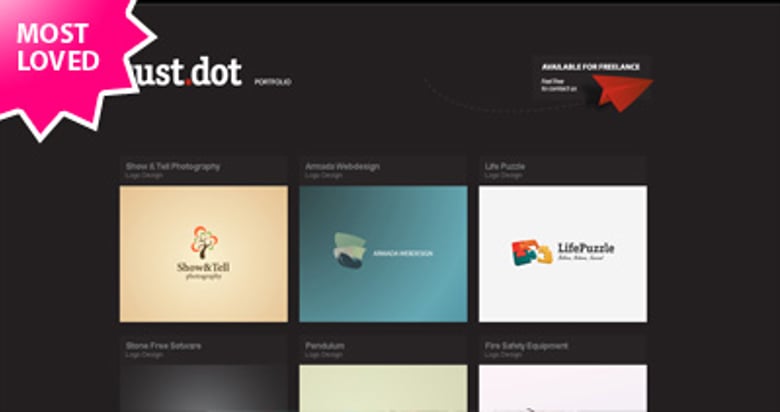Viewport: 780px width, 412px height.
Task: Click the Armada Webdesign title
Action: coord(342,166)
